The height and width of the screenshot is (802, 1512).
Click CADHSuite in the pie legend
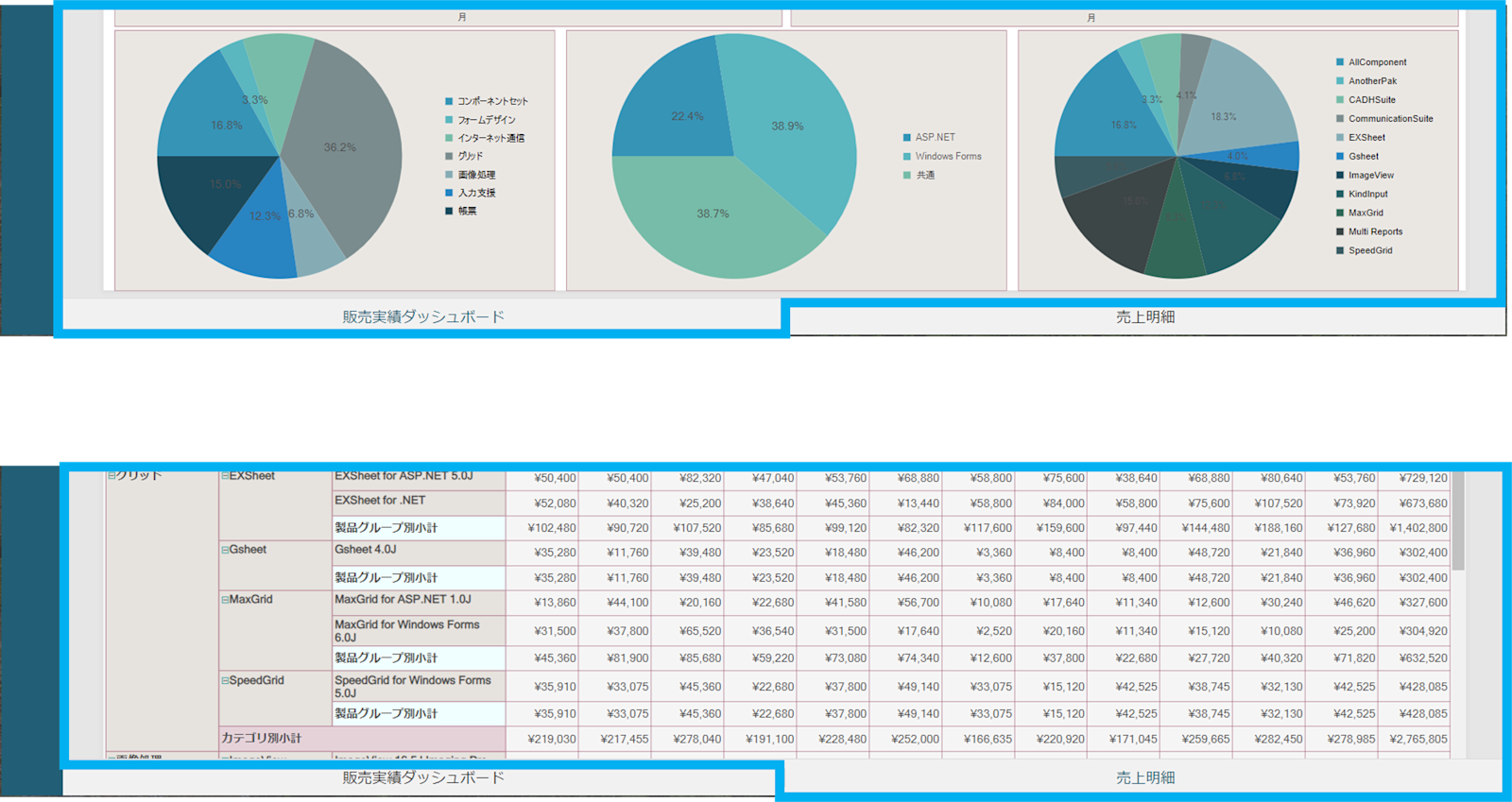(x=1366, y=100)
